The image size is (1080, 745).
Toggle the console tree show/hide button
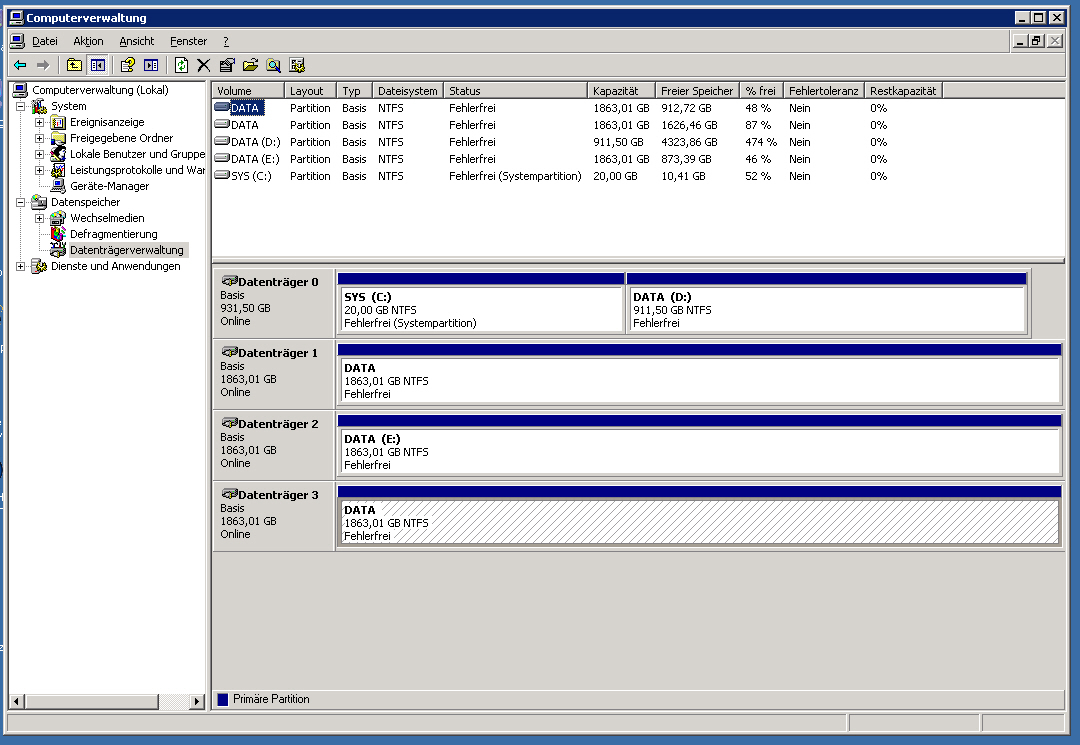[x=98, y=65]
